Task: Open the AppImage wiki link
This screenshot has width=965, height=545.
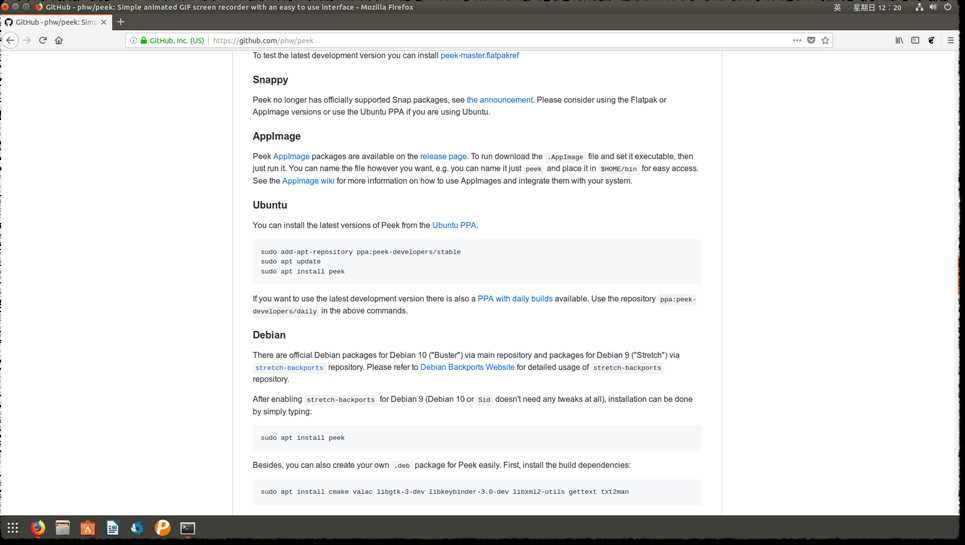Action: [x=308, y=181]
